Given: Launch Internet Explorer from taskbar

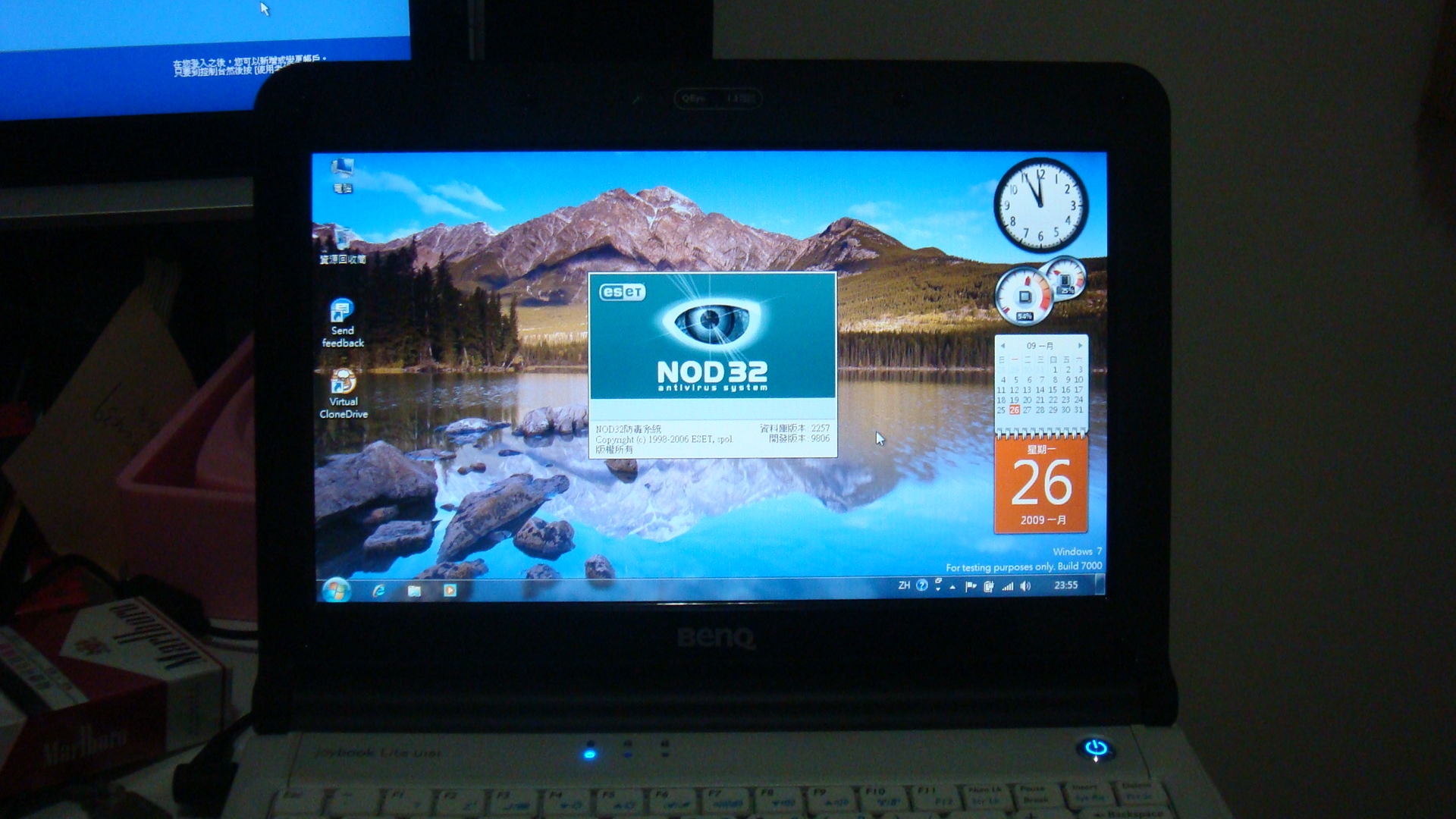Looking at the screenshot, I should pos(378,591).
